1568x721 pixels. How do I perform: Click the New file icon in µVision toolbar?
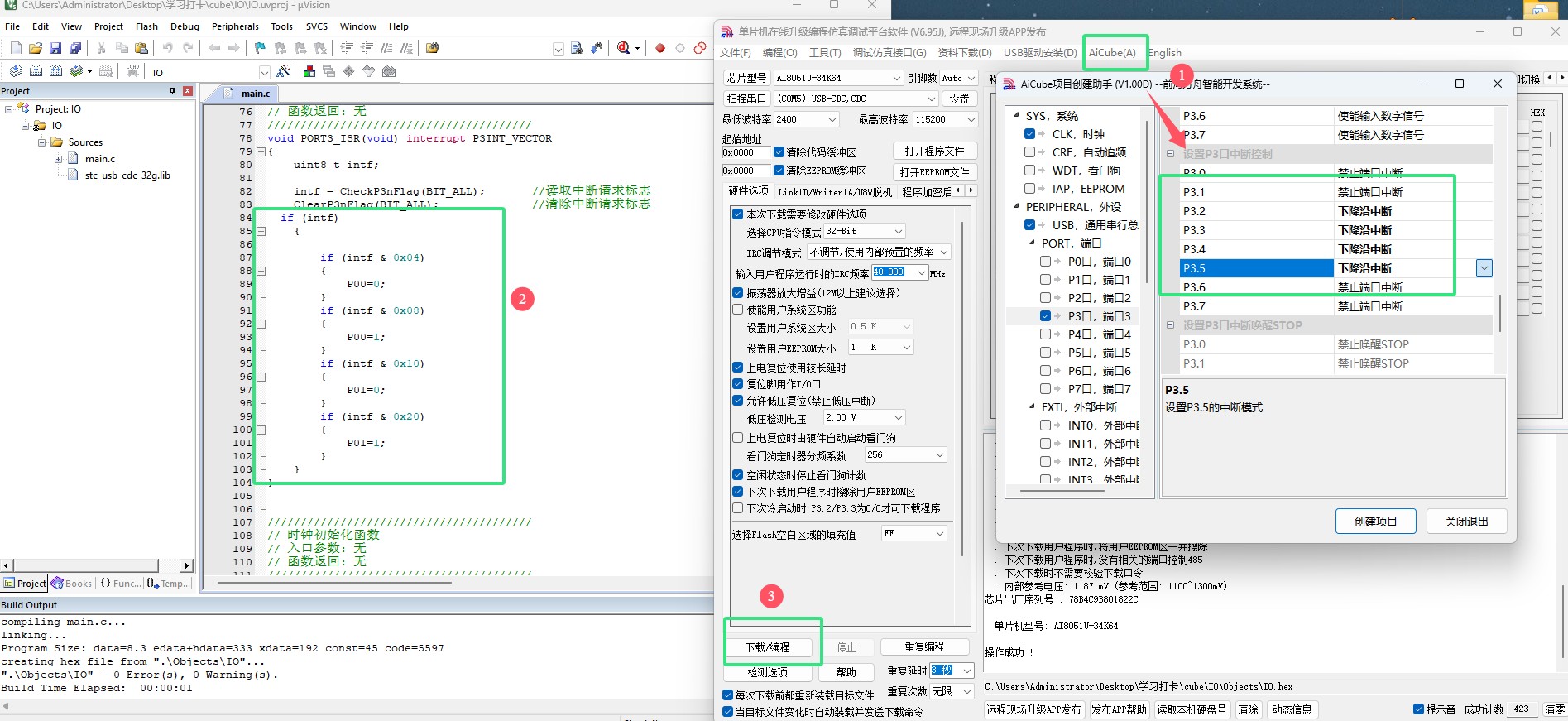click(16, 48)
